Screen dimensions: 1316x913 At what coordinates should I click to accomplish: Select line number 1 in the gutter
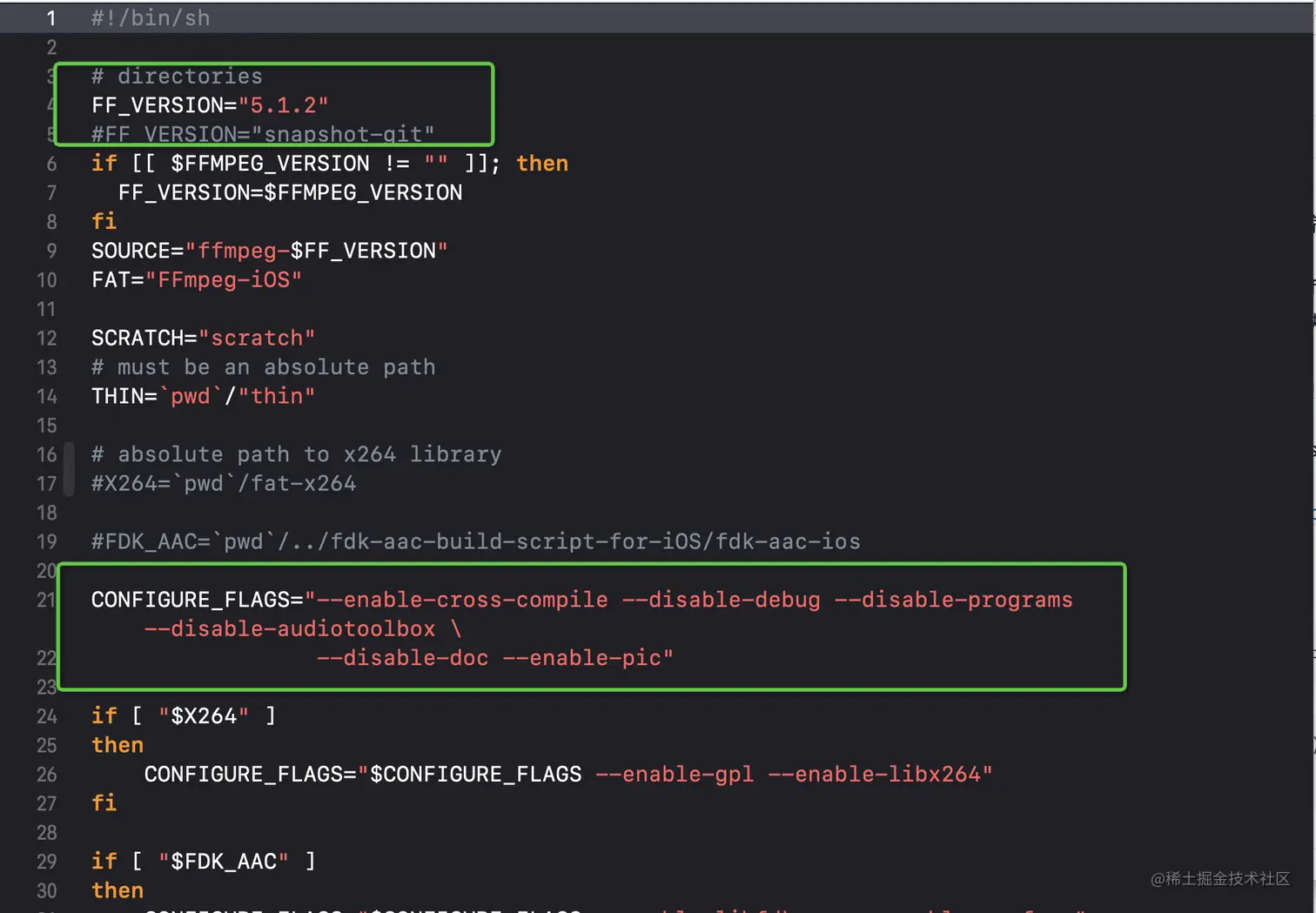51,18
